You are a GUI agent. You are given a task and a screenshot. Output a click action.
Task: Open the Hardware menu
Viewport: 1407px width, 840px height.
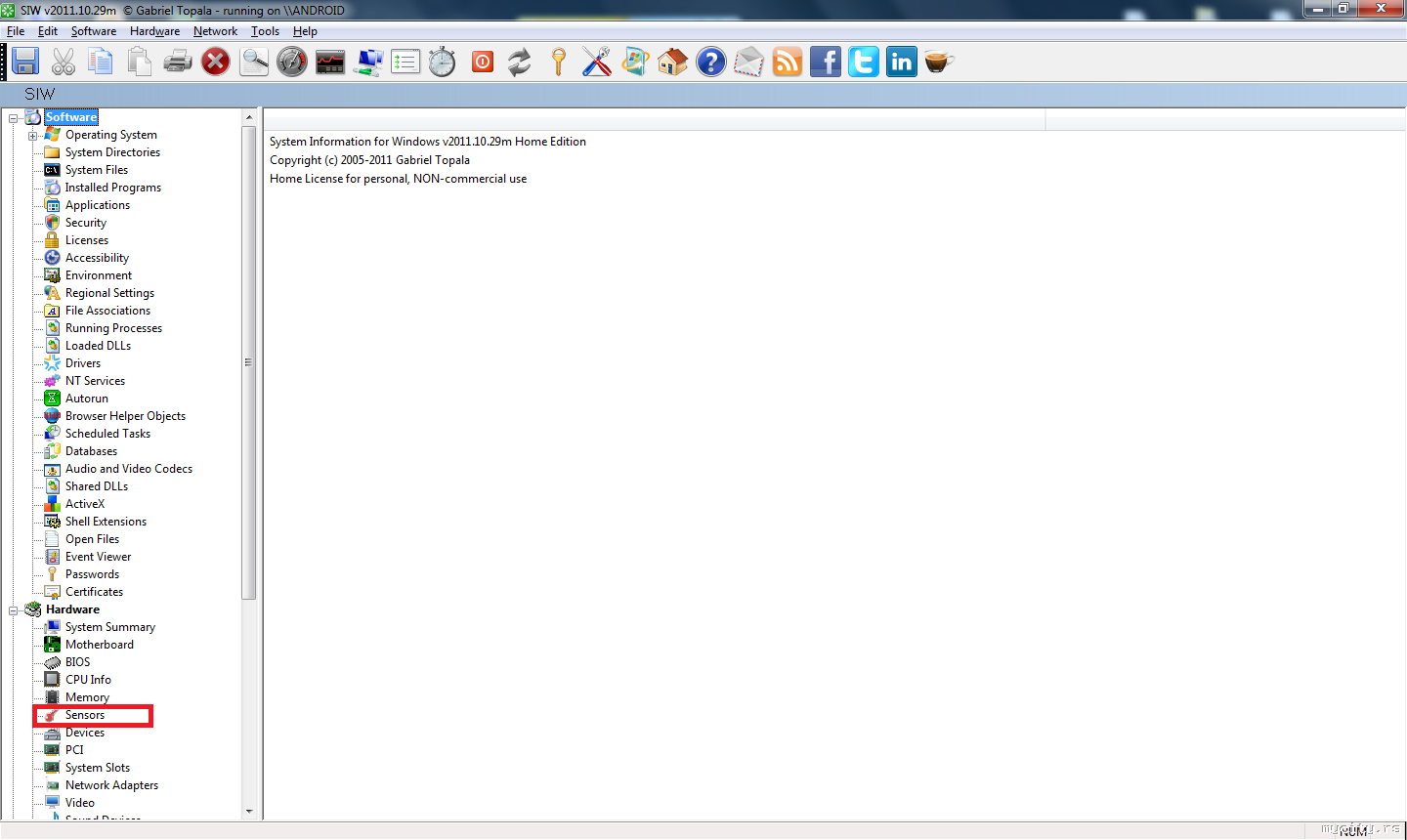point(154,31)
